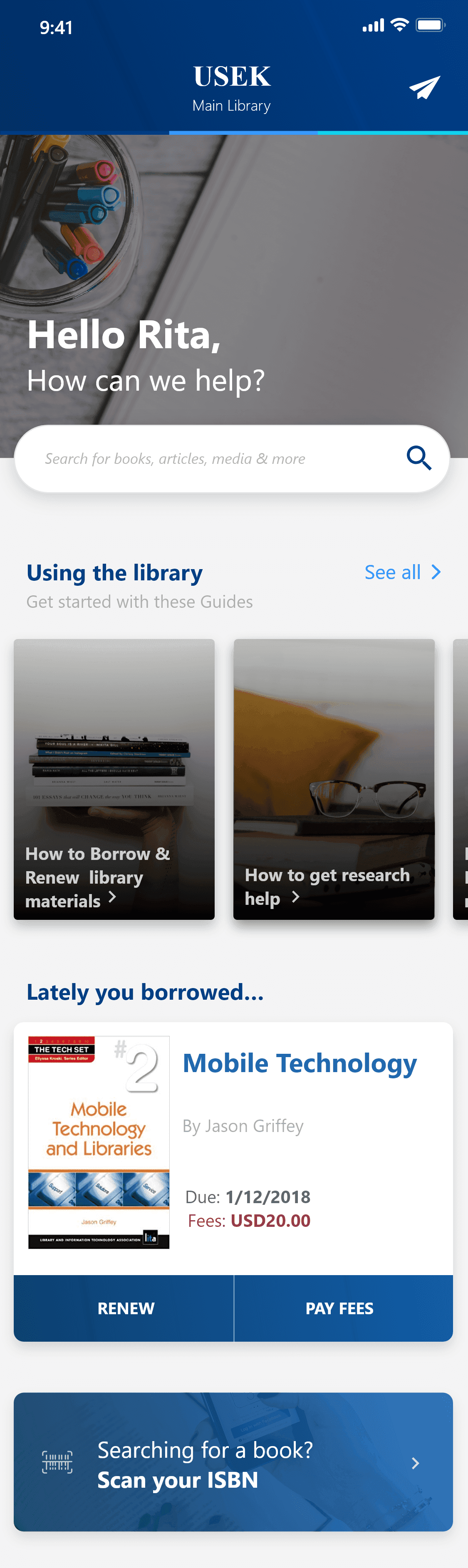Viewport: 468px width, 1568px height.
Task: Expand the Scan your ISBN chevron
Action: click(416, 1464)
